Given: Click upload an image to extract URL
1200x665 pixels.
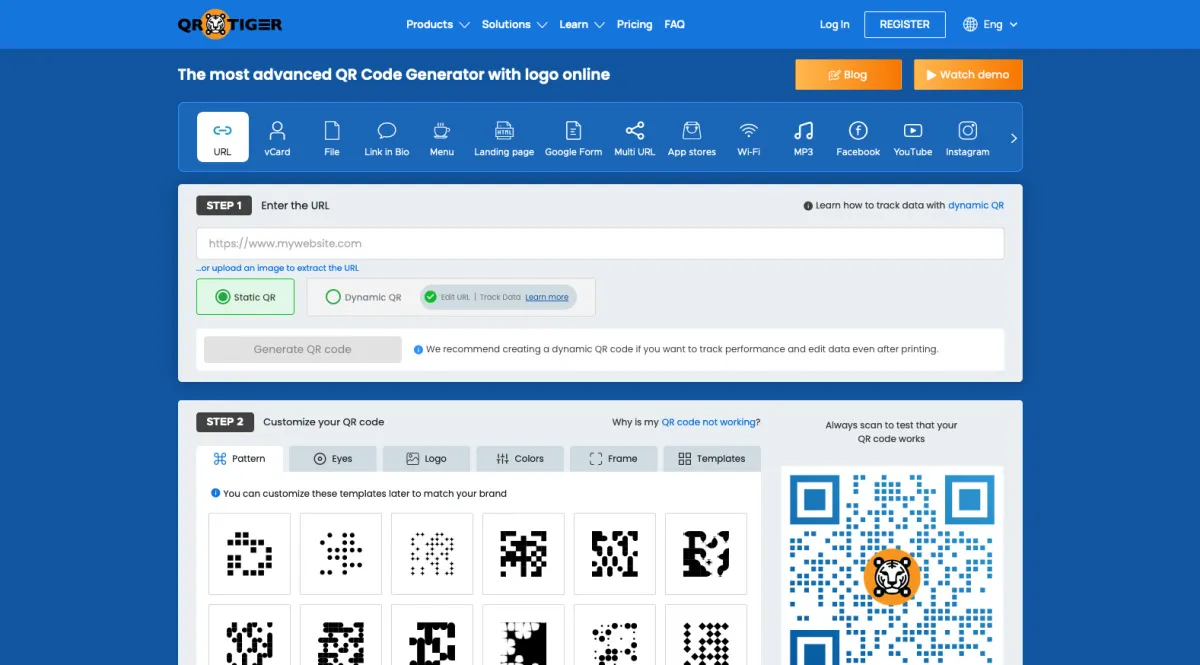Looking at the screenshot, I should coord(278,268).
